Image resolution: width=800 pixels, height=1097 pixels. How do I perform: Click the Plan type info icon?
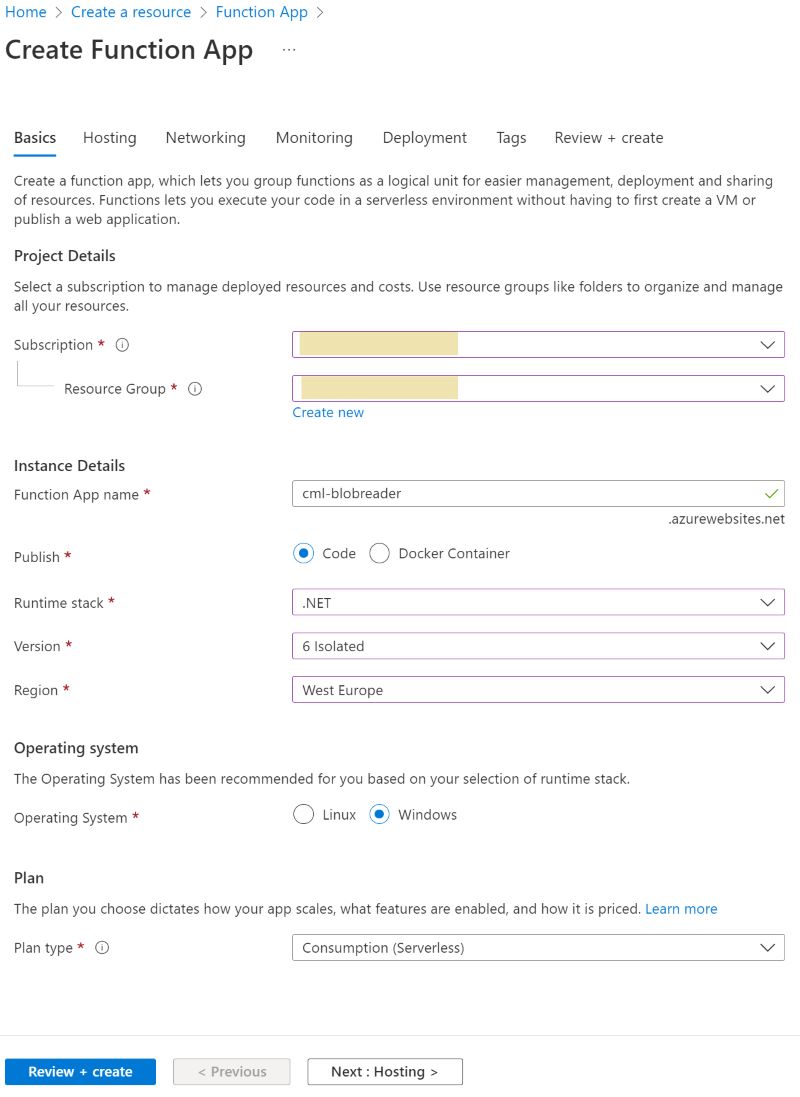(101, 947)
